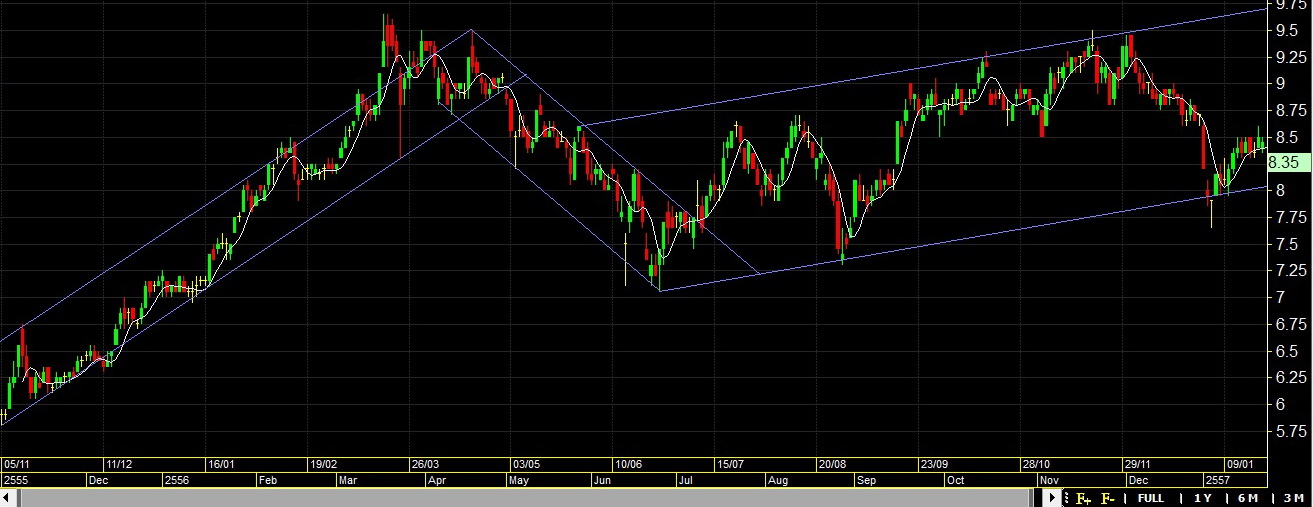This screenshot has height=507, width=1313.
Task: Click the 09/01 date label
Action: [x=1240, y=465]
